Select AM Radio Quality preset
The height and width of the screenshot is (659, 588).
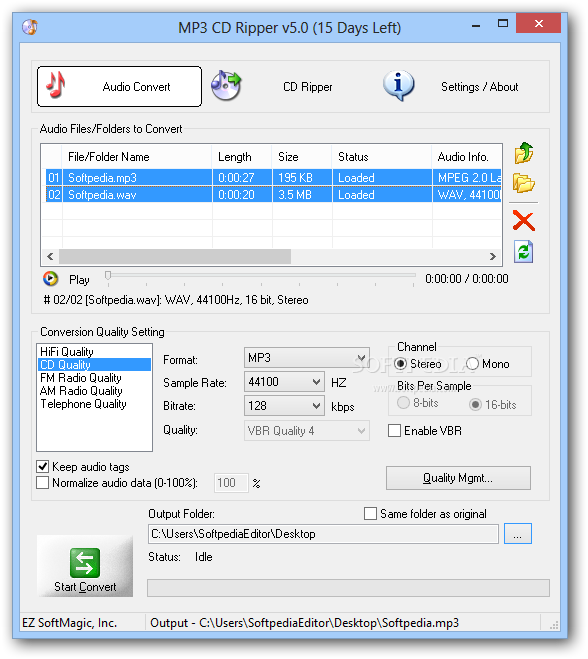94,391
